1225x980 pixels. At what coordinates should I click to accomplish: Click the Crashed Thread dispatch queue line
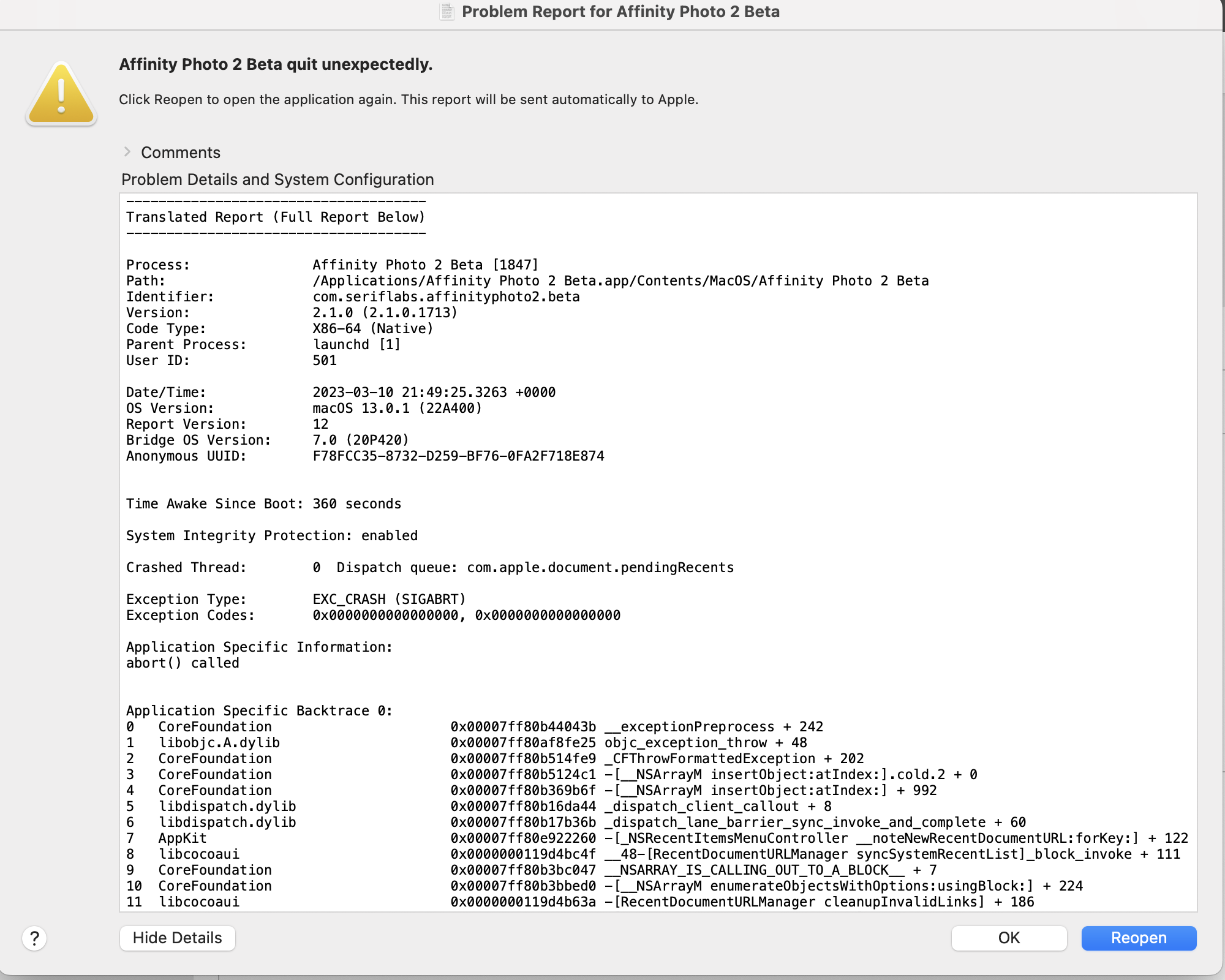point(535,567)
